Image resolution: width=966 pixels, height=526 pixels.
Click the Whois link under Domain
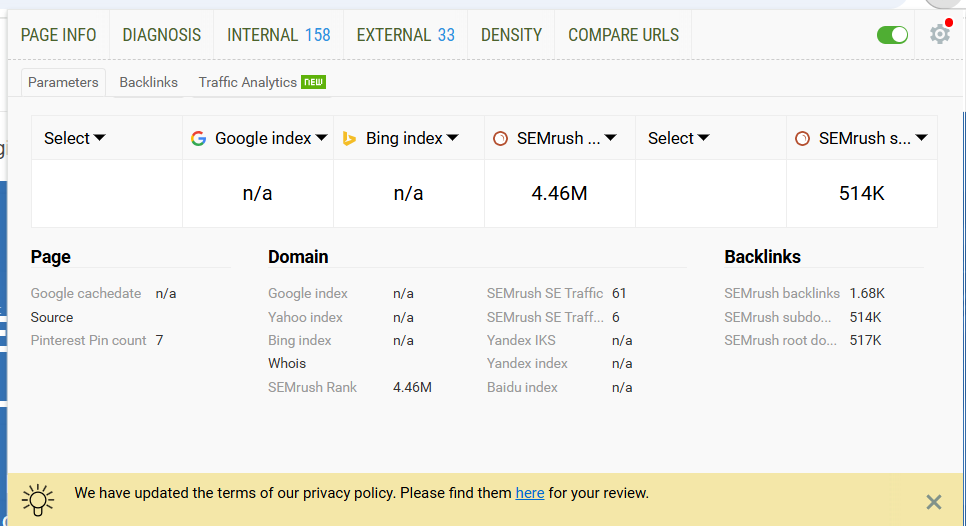point(287,363)
